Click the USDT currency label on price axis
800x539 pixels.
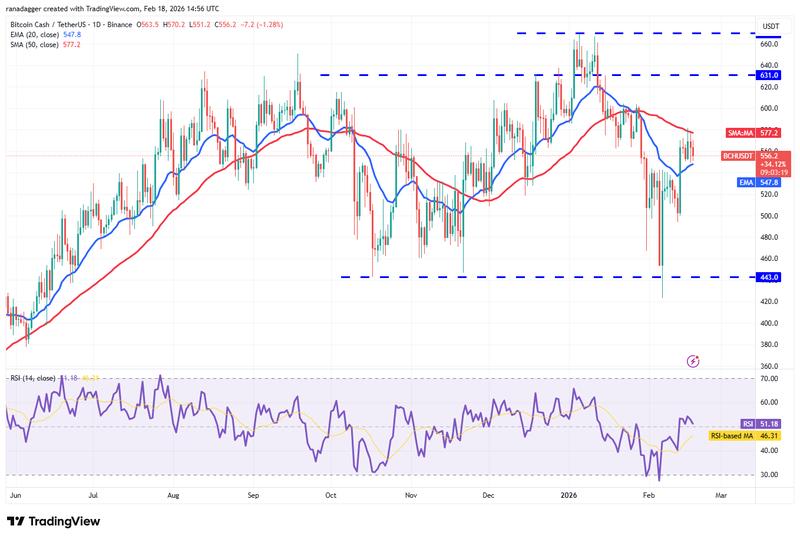771,26
